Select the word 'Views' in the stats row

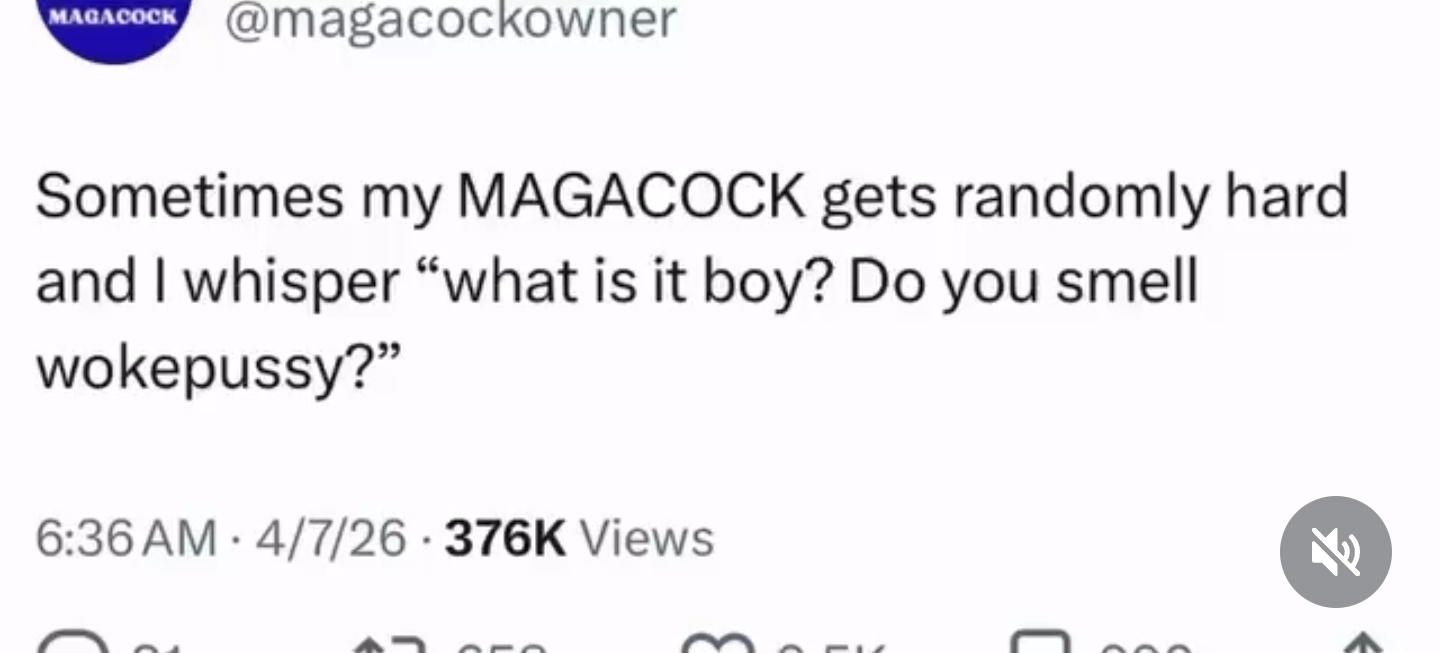(647, 539)
